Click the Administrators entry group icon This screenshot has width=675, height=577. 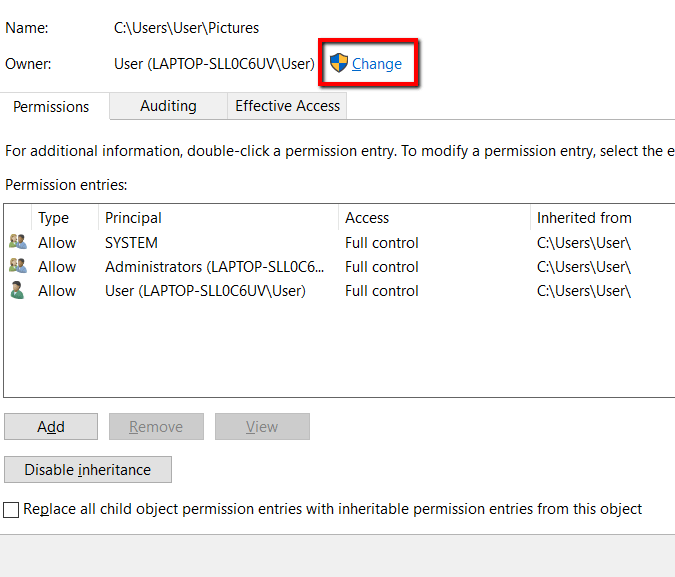click(17, 266)
